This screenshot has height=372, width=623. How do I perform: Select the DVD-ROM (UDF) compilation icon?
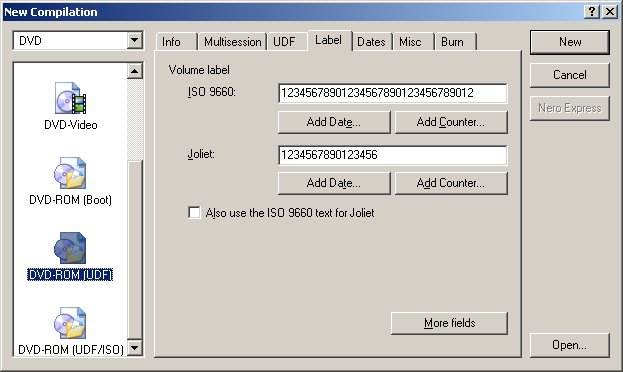click(70, 248)
